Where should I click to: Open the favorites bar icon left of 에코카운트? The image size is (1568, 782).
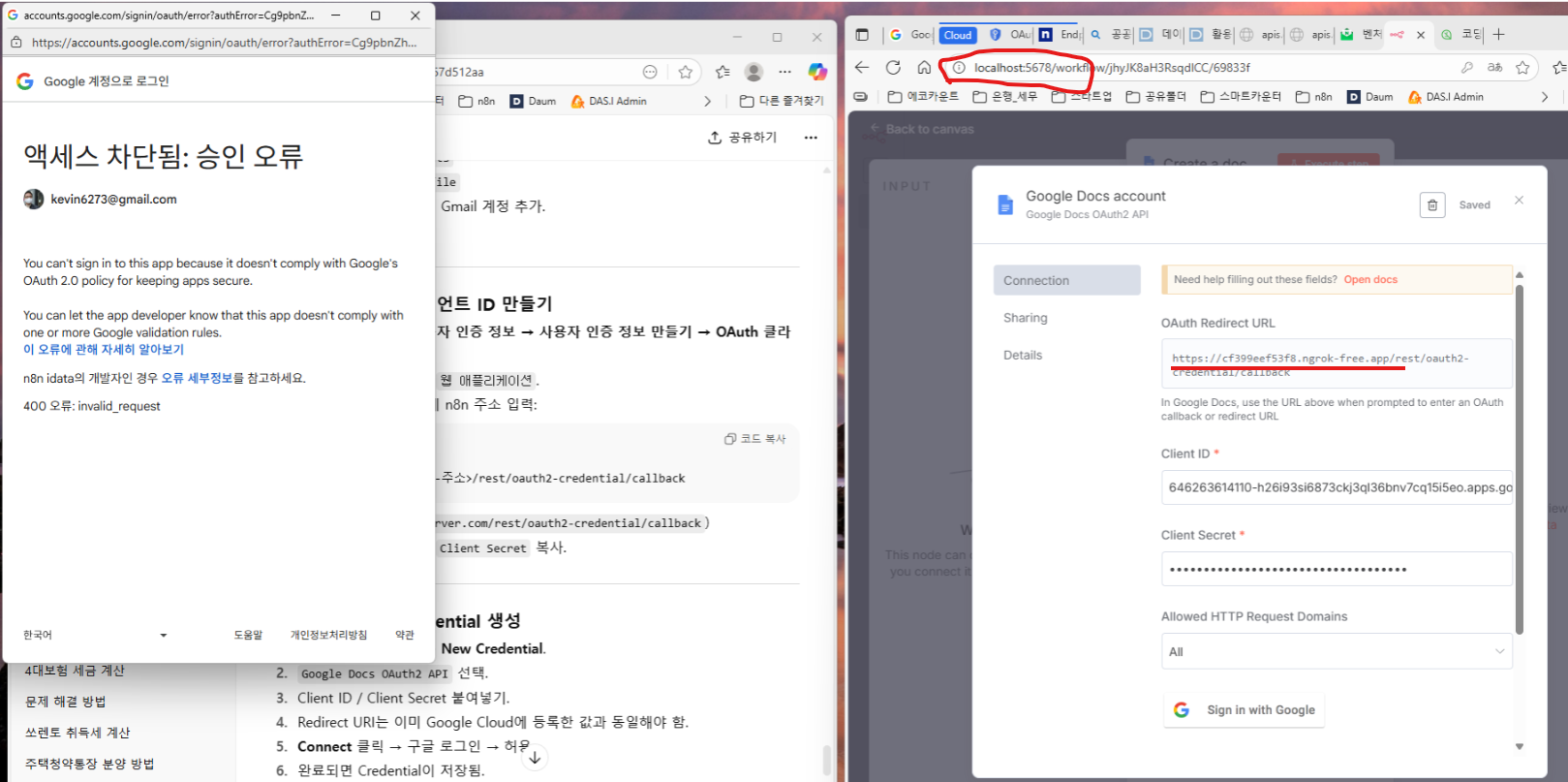click(x=861, y=97)
